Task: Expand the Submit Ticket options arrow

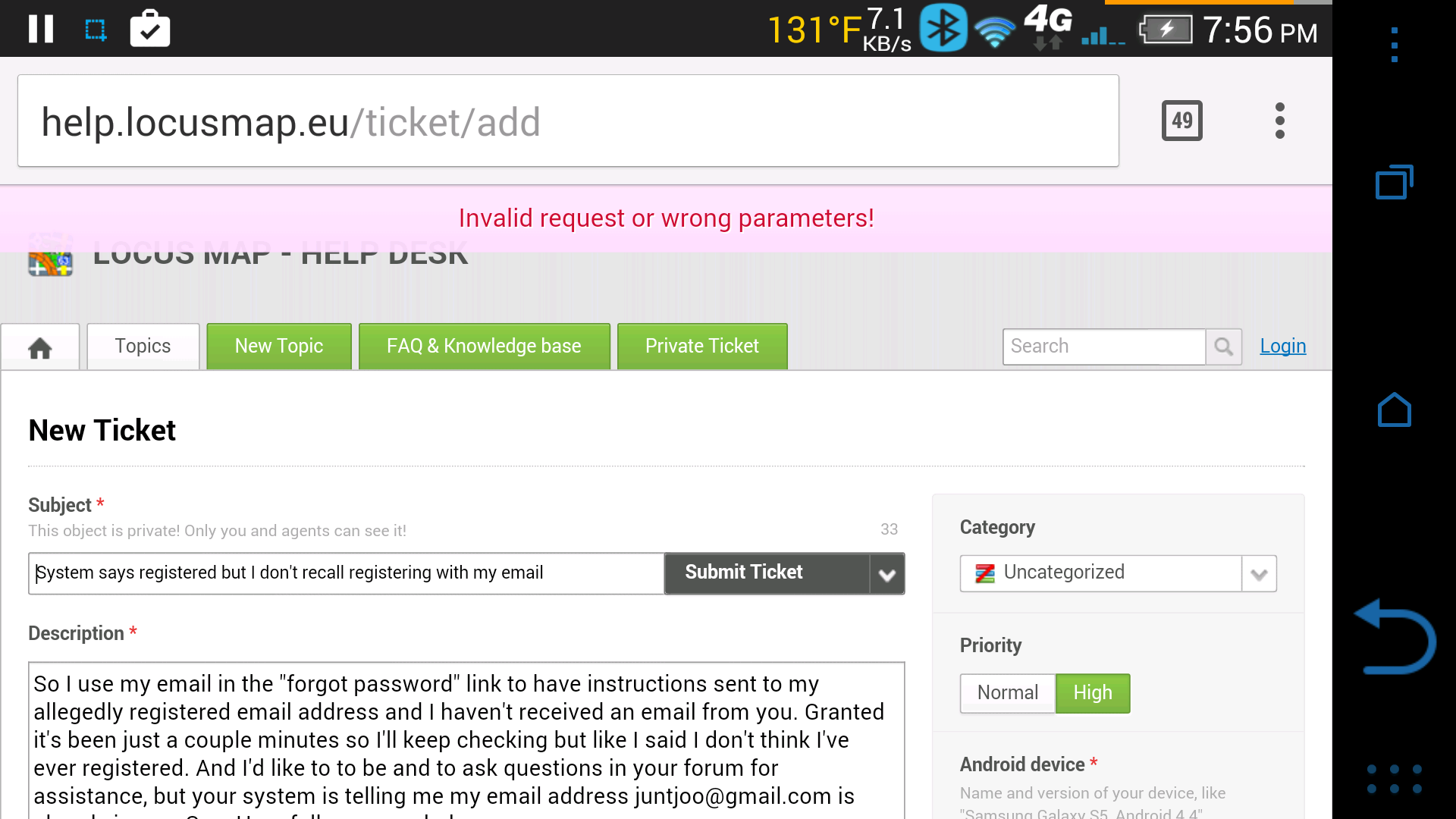Action: click(887, 574)
